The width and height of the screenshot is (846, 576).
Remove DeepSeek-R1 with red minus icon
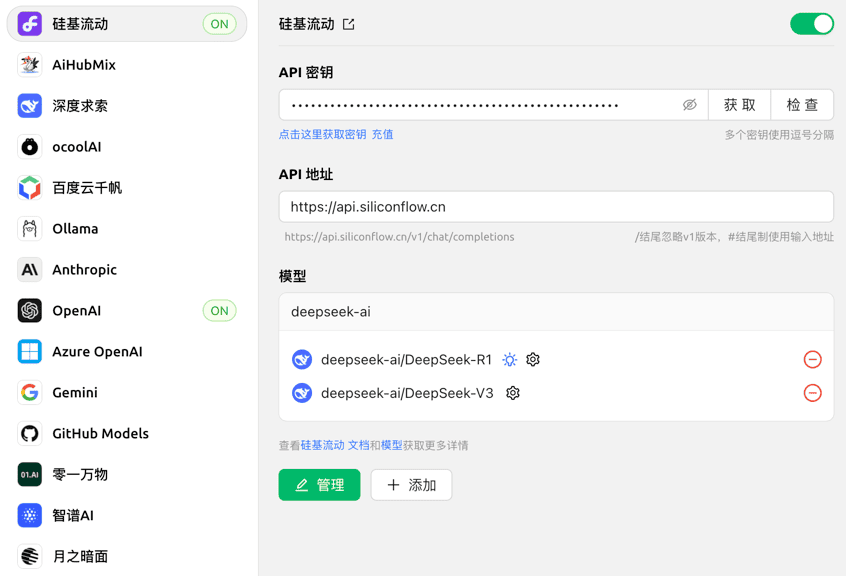point(813,360)
